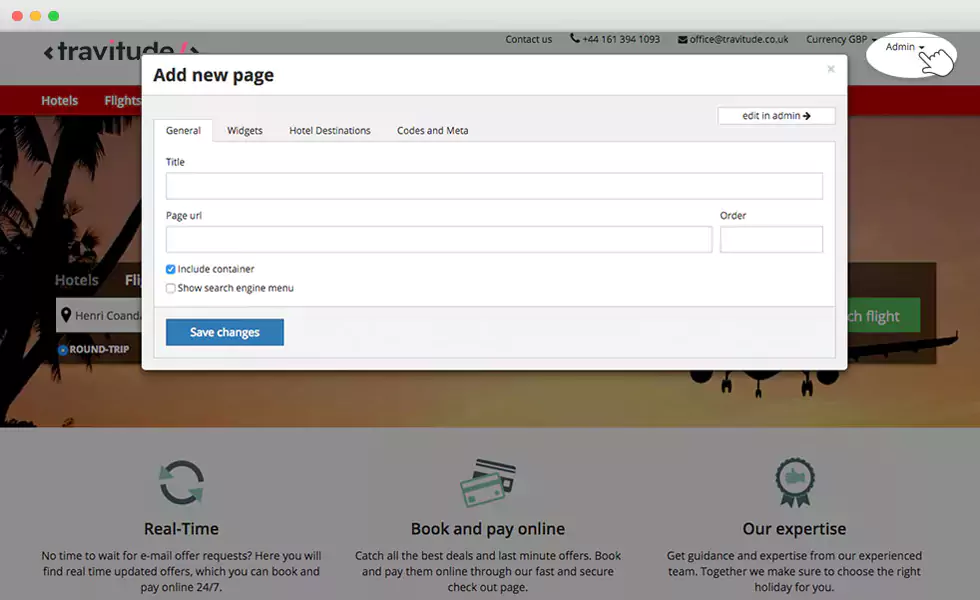This screenshot has height=600, width=980.
Task: Open the edit in admin link
Action: [x=776, y=115]
